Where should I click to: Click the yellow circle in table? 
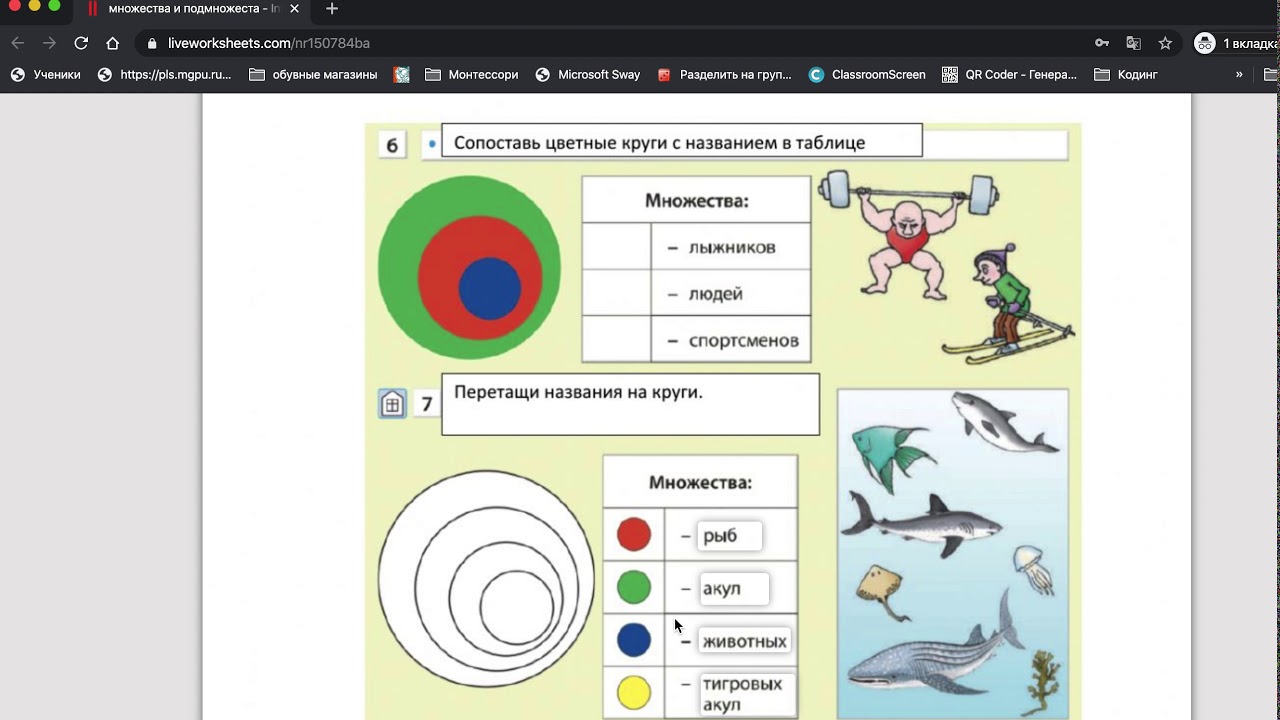tap(634, 692)
